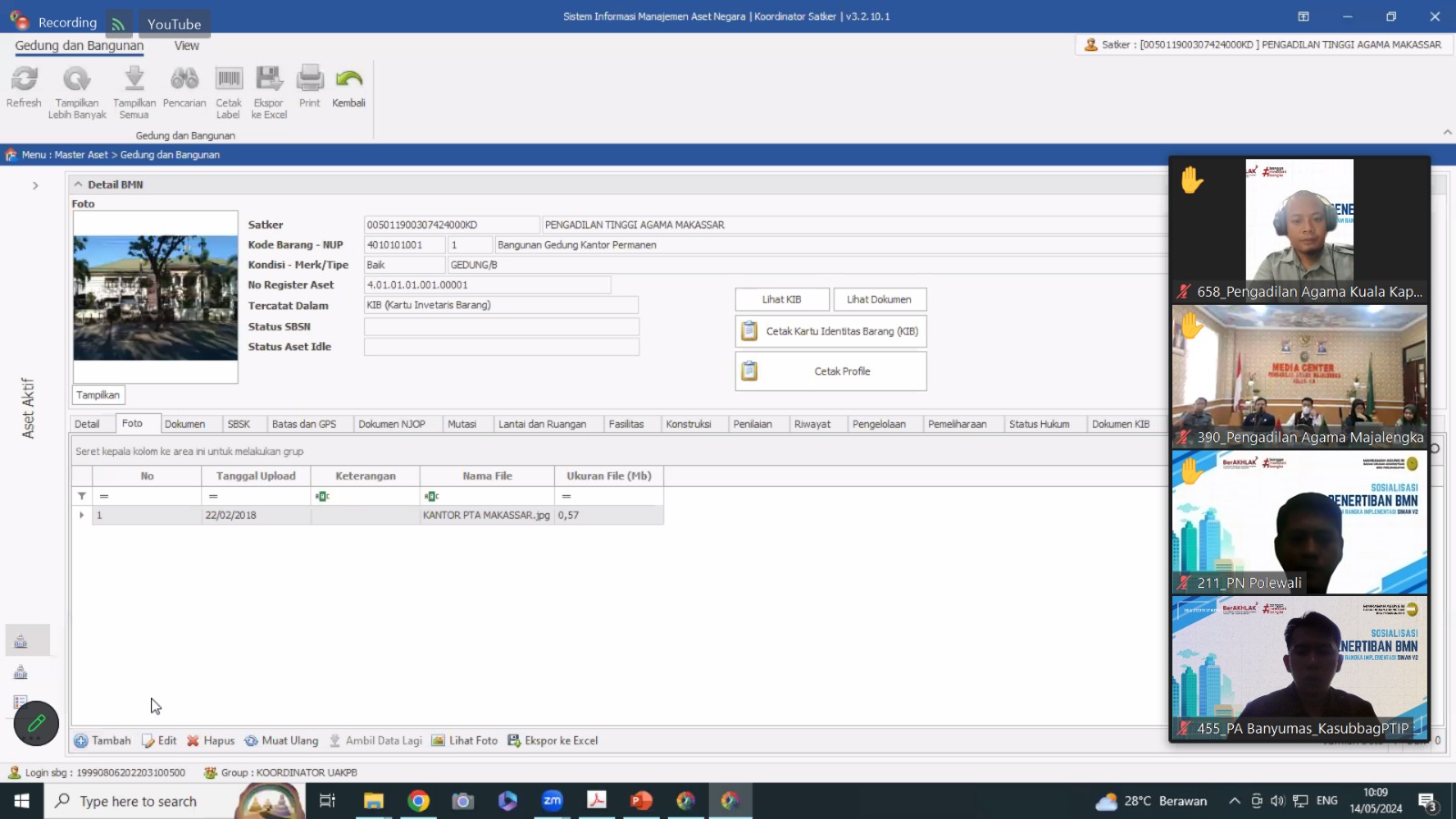Image resolution: width=1456 pixels, height=819 pixels.
Task: Click the Refresh icon in the ribbon
Action: click(x=25, y=80)
